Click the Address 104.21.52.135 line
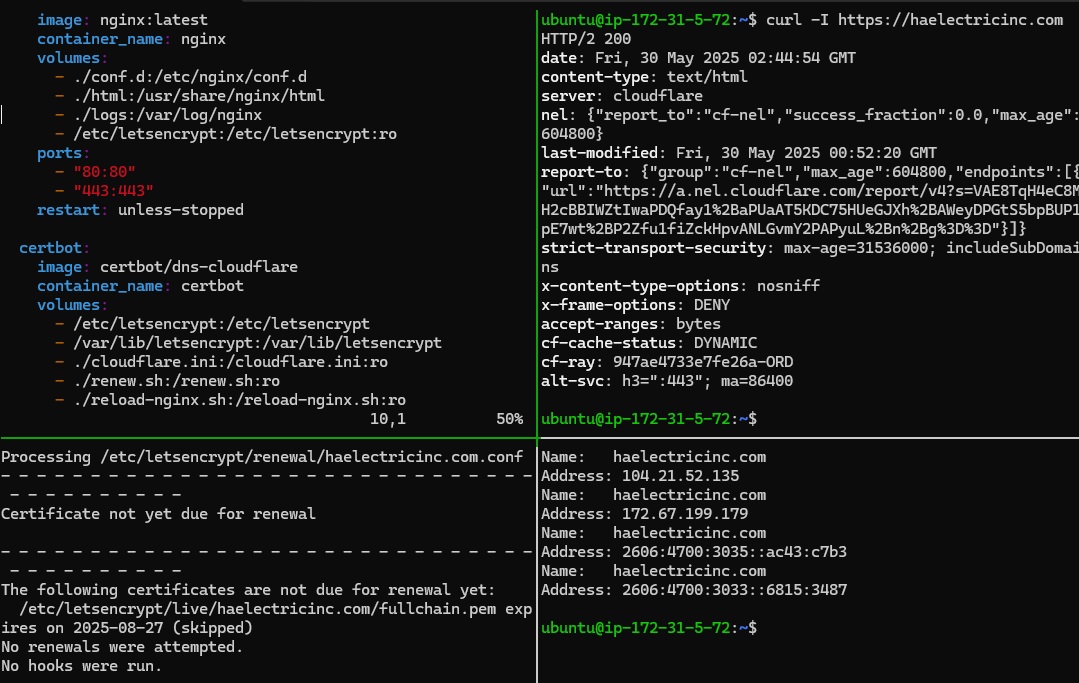Viewport: 1079px width, 683px height. point(640,476)
